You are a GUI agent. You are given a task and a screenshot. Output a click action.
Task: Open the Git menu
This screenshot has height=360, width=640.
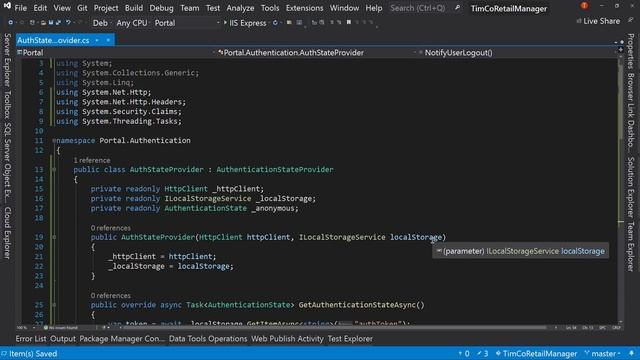tap(82, 8)
